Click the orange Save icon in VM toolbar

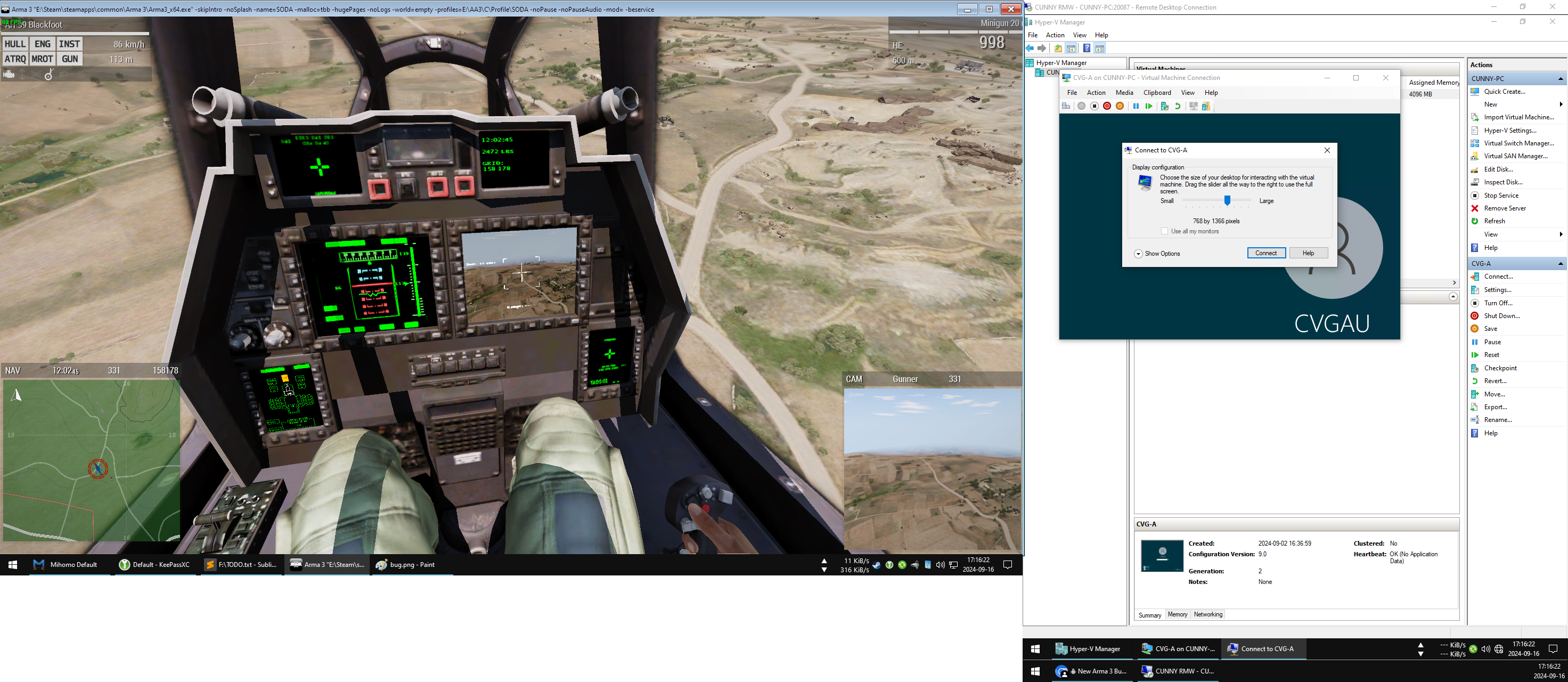[1120, 106]
